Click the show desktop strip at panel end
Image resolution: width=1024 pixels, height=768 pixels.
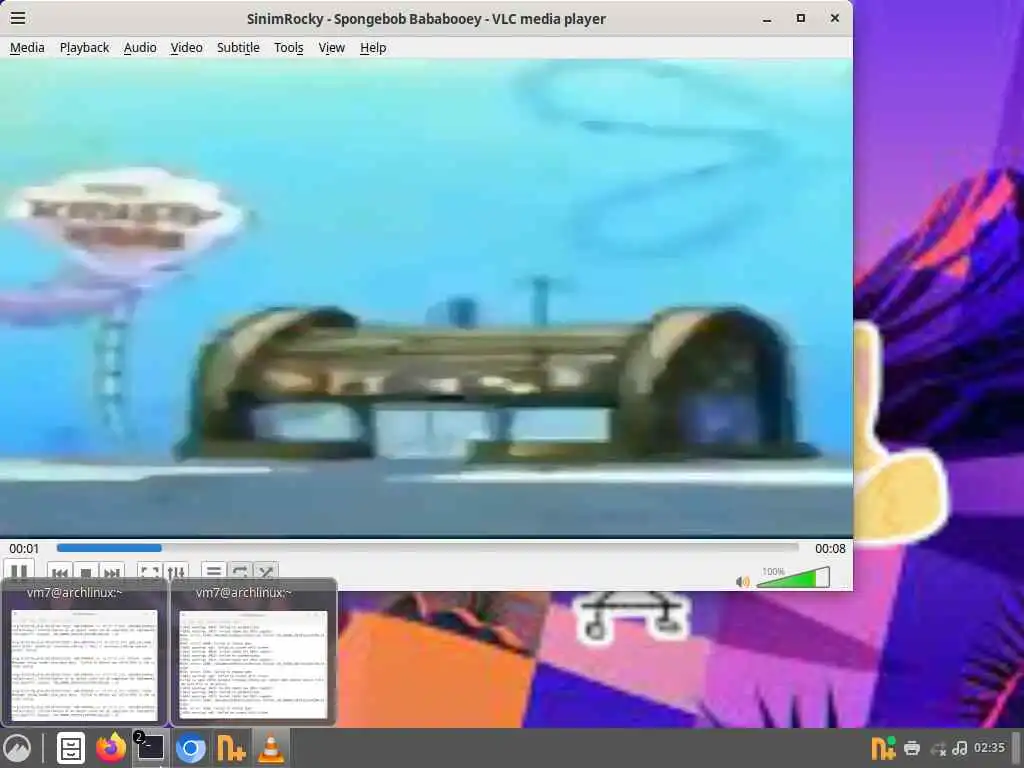1016,748
